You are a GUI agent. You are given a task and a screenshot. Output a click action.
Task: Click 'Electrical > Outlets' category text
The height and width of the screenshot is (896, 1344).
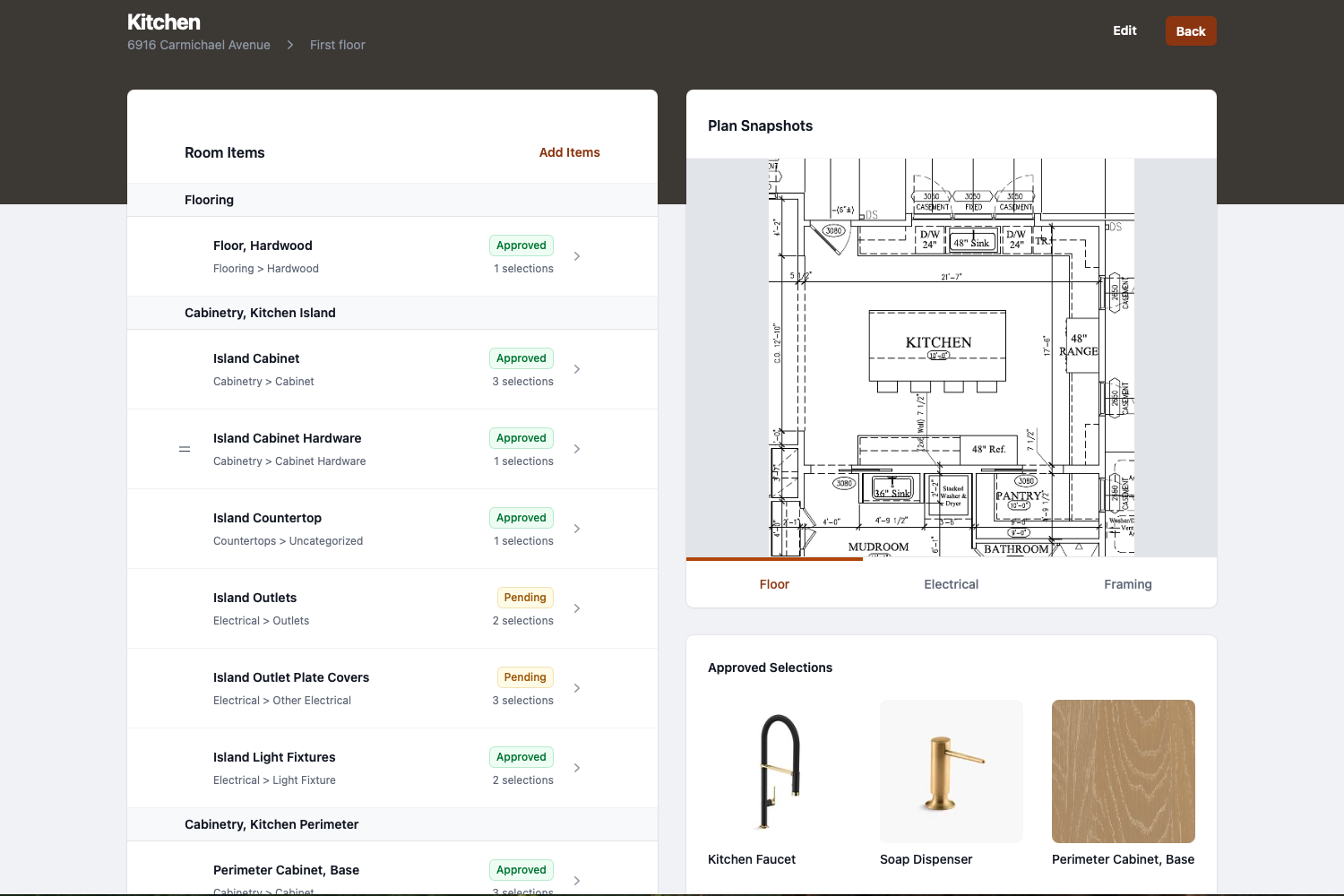tap(261, 621)
